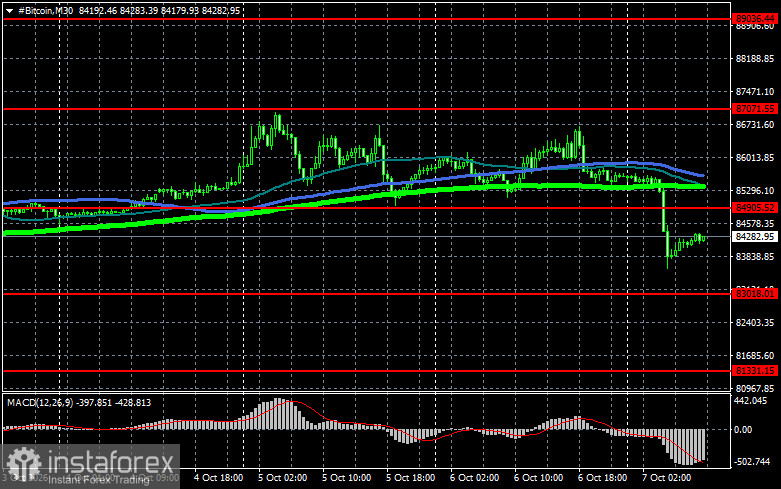Select the red 87071.55 level label
This screenshot has height=489, width=781.
click(755, 109)
